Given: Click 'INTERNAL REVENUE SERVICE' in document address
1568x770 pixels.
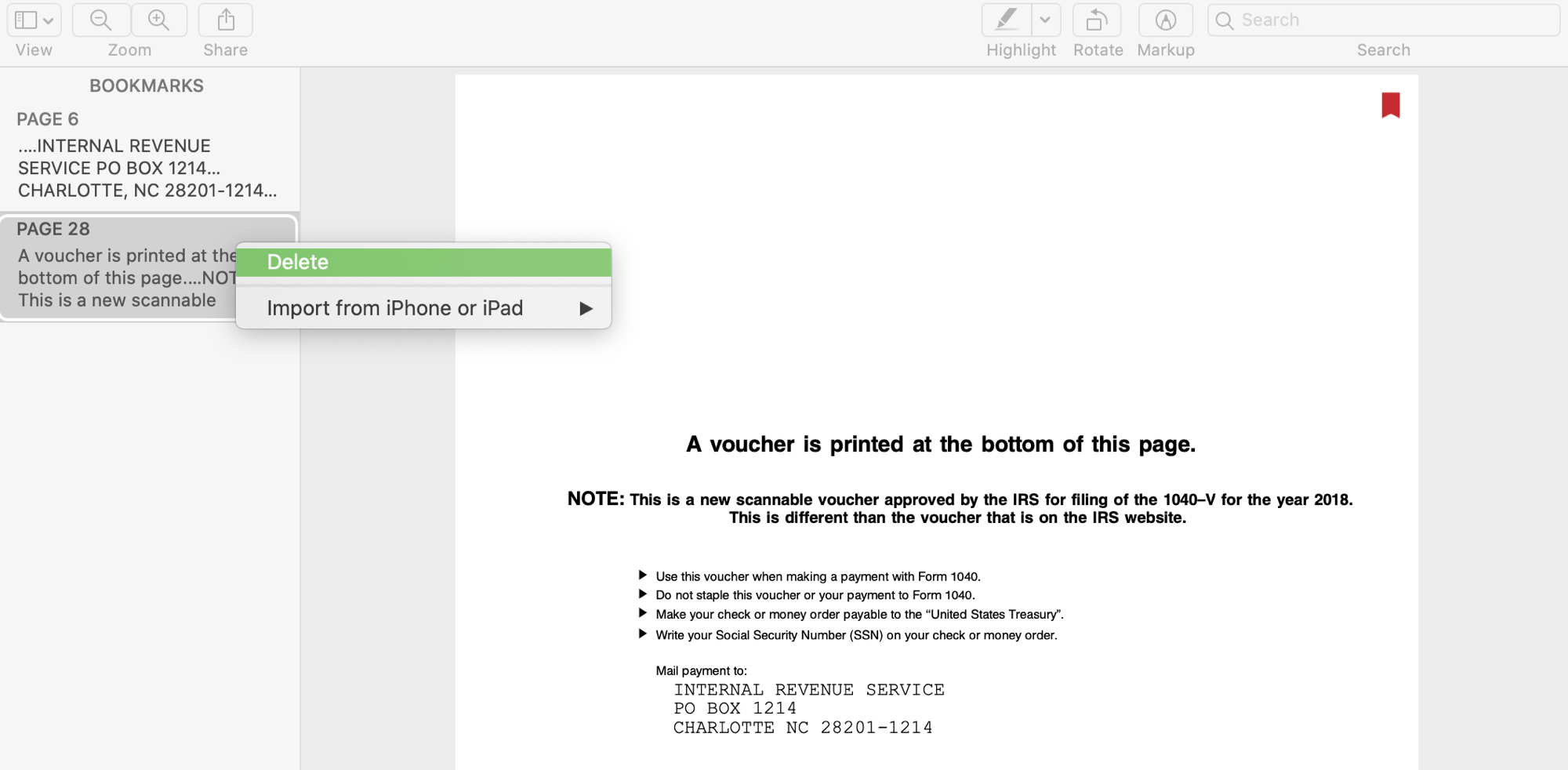Looking at the screenshot, I should click(809, 690).
